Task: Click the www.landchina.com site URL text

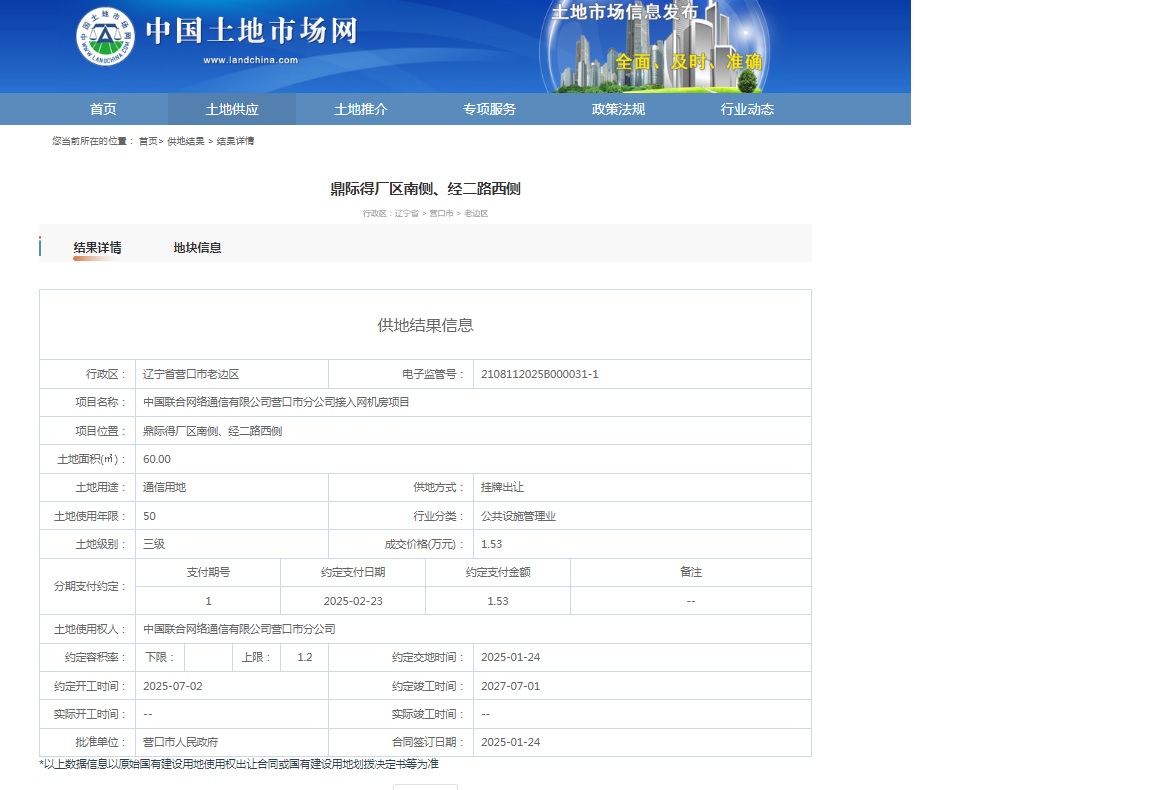Action: [251, 60]
